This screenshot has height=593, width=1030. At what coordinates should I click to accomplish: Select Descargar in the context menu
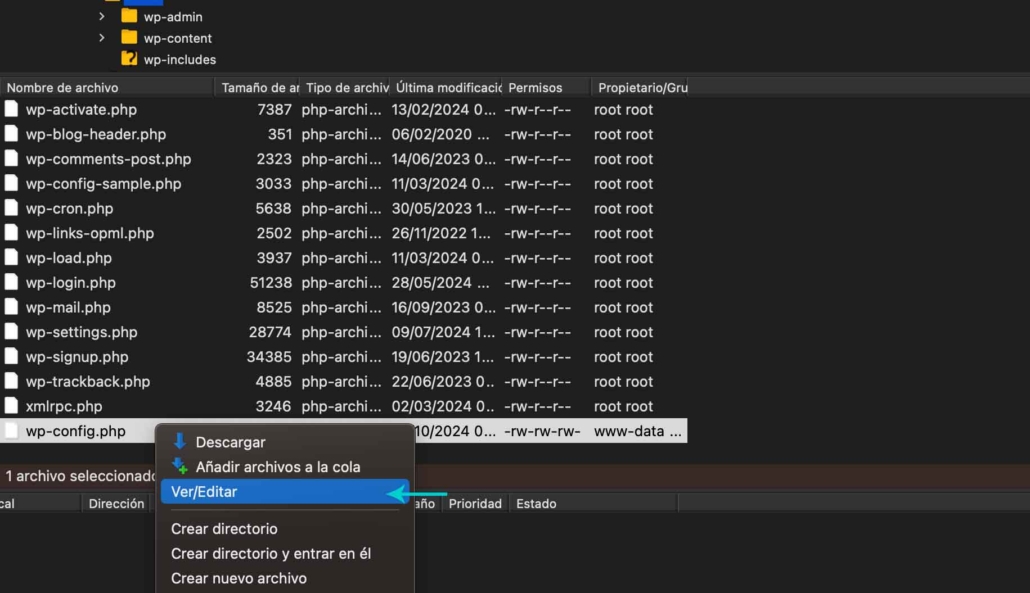click(x=230, y=442)
